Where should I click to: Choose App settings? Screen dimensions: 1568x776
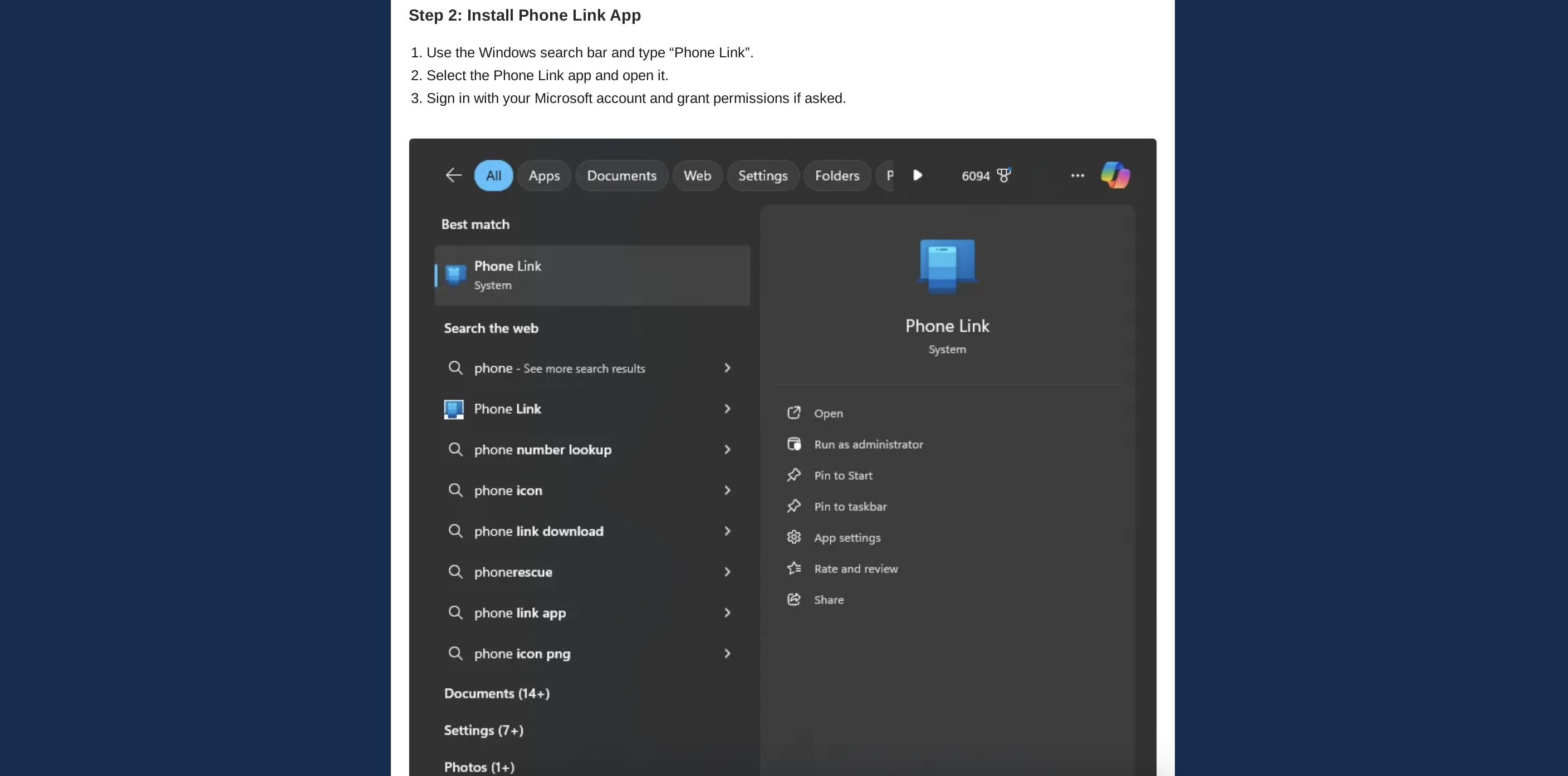(x=847, y=538)
